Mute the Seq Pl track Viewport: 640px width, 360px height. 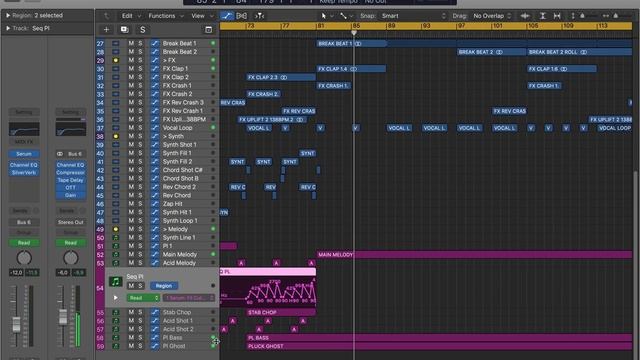point(131,286)
